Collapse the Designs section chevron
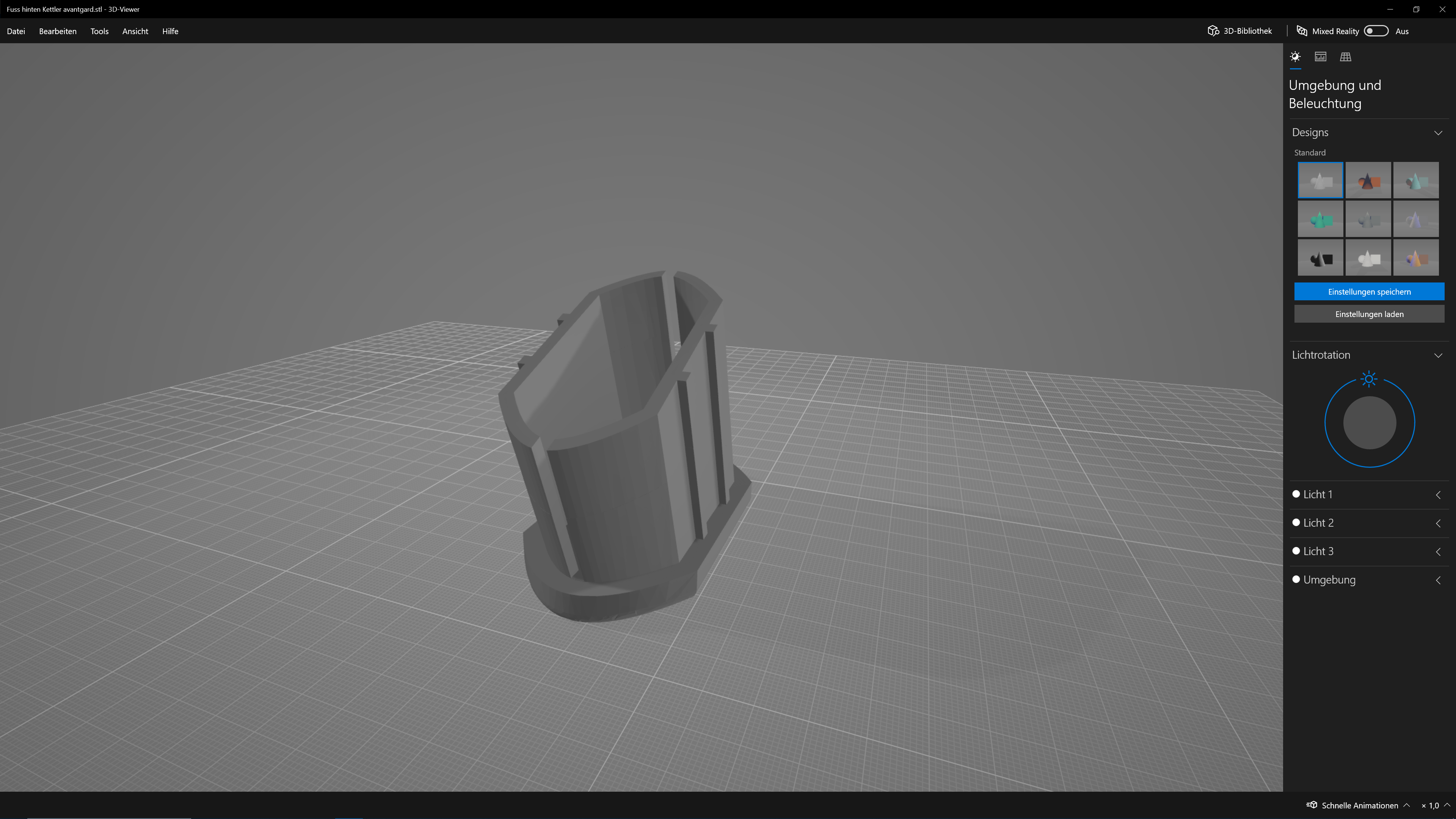 (x=1438, y=133)
